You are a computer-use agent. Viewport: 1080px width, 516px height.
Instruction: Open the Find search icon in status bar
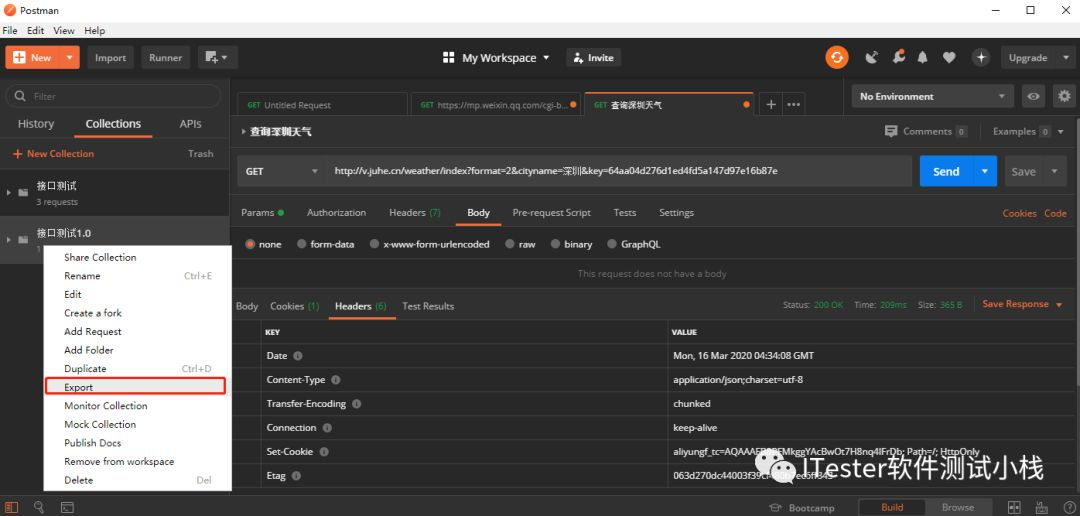39,507
